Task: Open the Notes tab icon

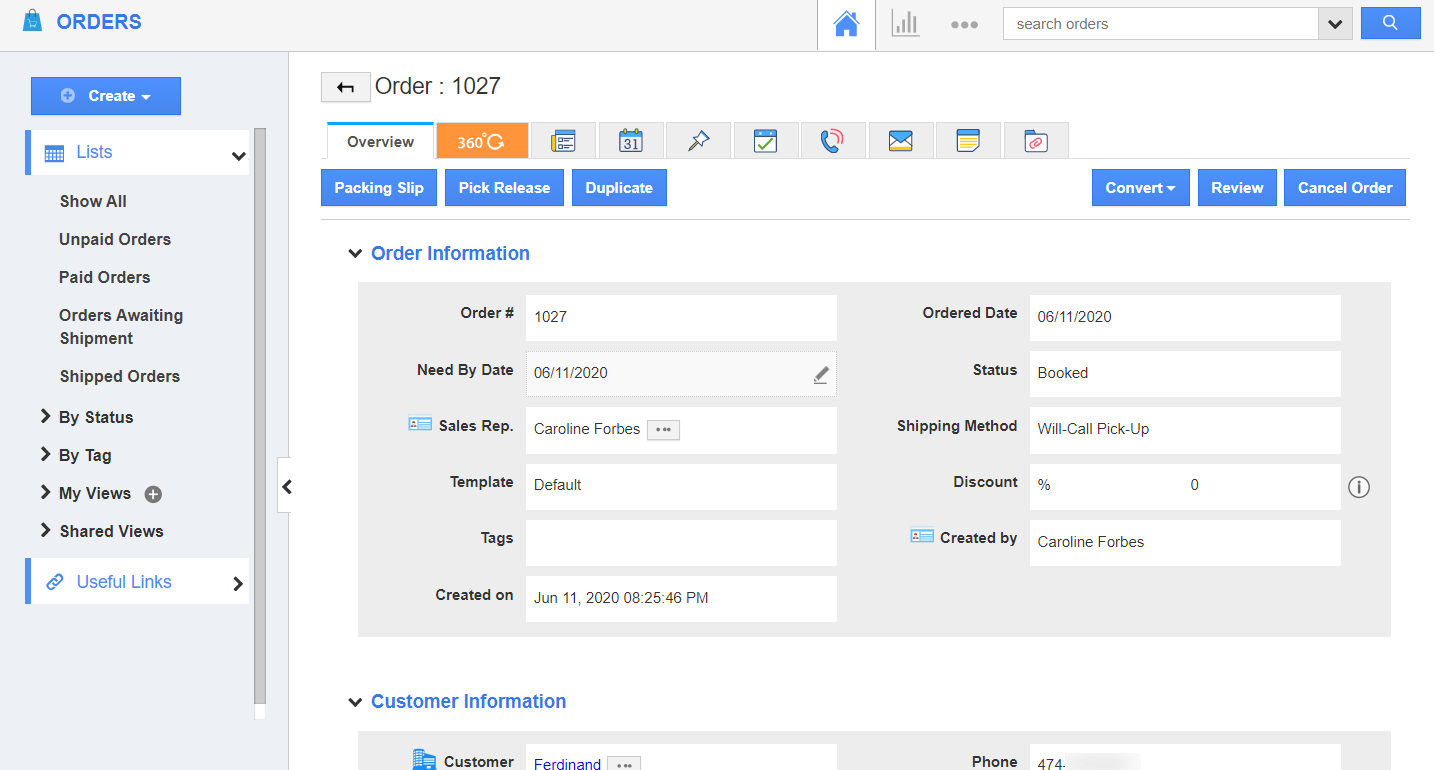Action: click(x=968, y=141)
